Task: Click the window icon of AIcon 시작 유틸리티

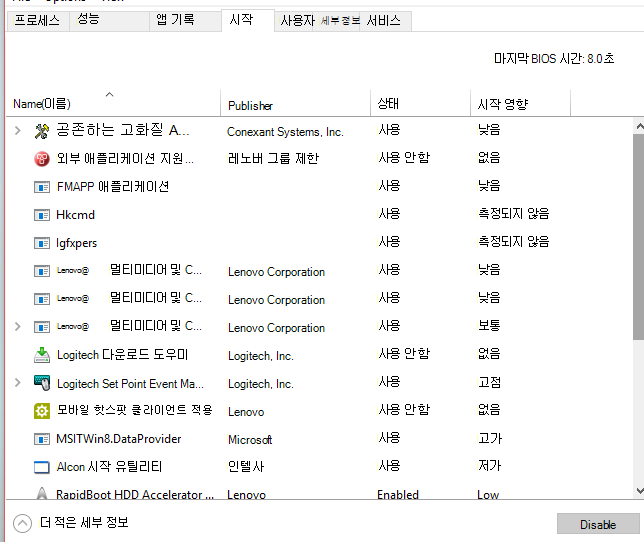Action: [x=41, y=467]
